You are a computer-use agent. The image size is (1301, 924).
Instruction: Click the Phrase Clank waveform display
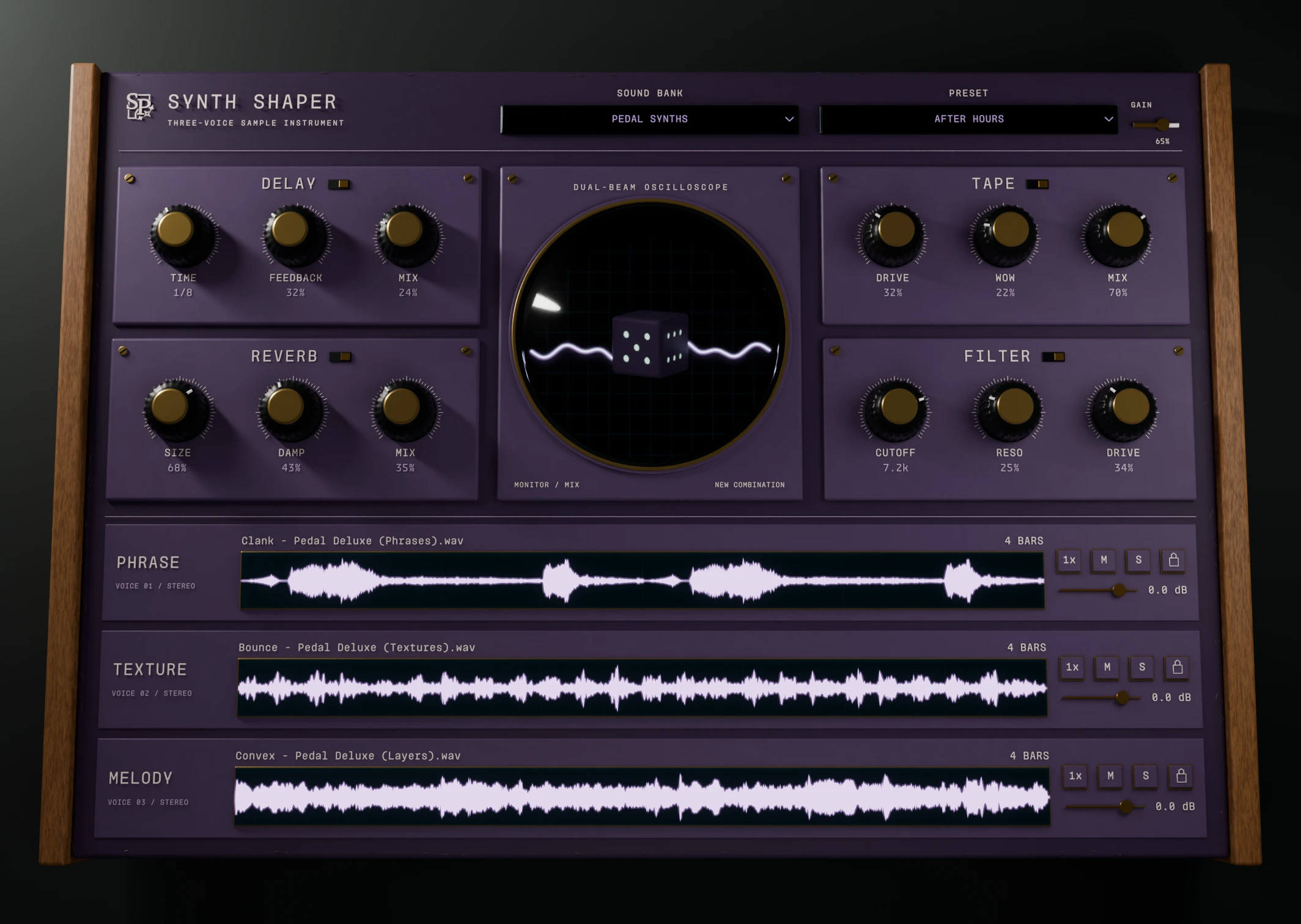point(643,581)
